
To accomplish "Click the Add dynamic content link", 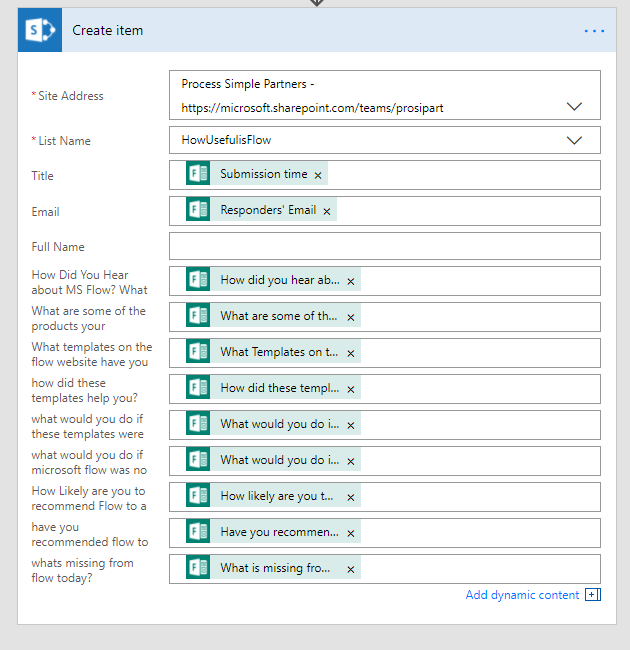I will click(x=522, y=595).
